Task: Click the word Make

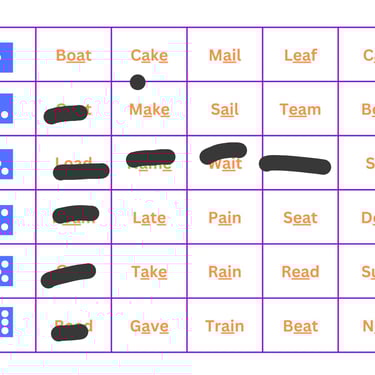Action: pos(149,110)
